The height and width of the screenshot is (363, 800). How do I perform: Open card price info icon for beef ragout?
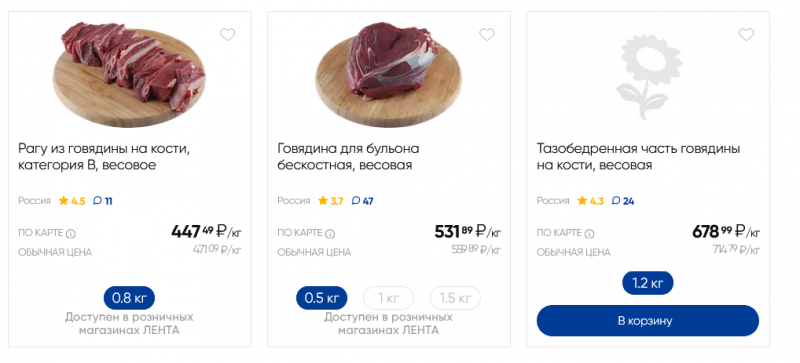71,234
